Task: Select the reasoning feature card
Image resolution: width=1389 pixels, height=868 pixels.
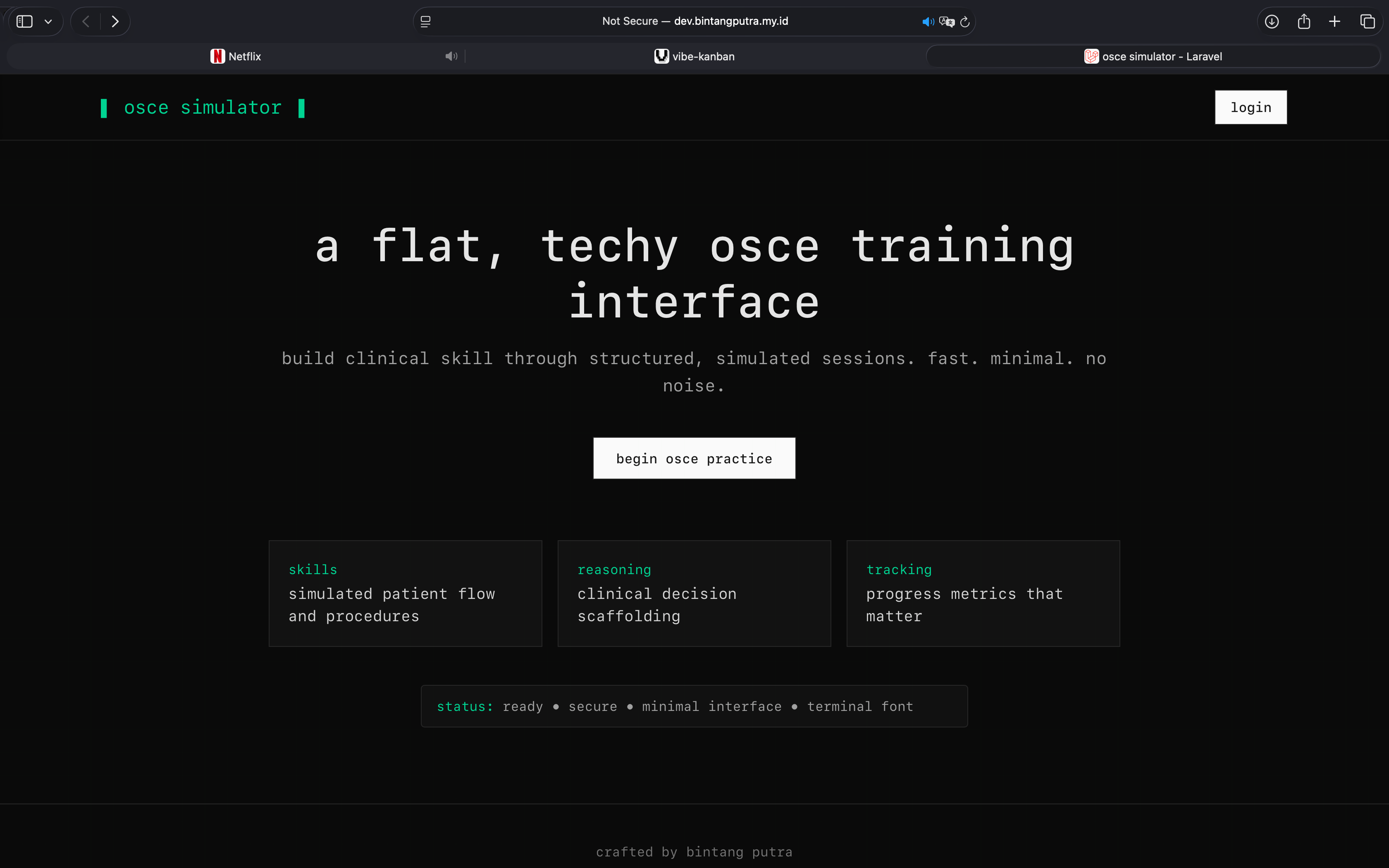Action: tap(694, 593)
